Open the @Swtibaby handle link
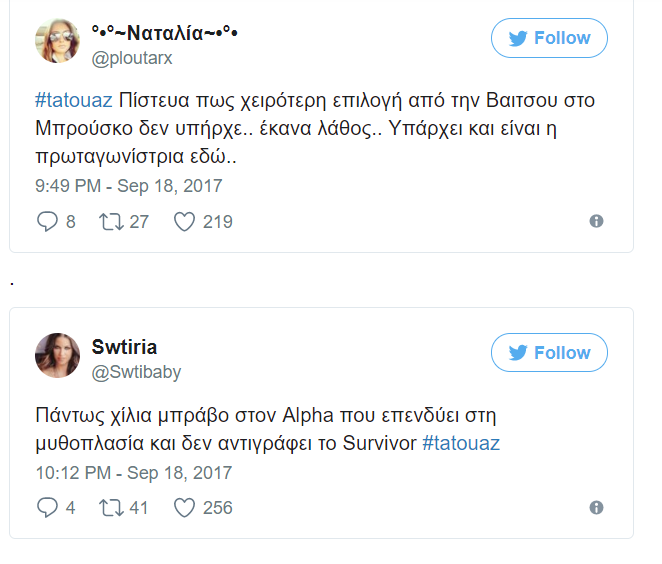This screenshot has width=662, height=564. point(136,372)
